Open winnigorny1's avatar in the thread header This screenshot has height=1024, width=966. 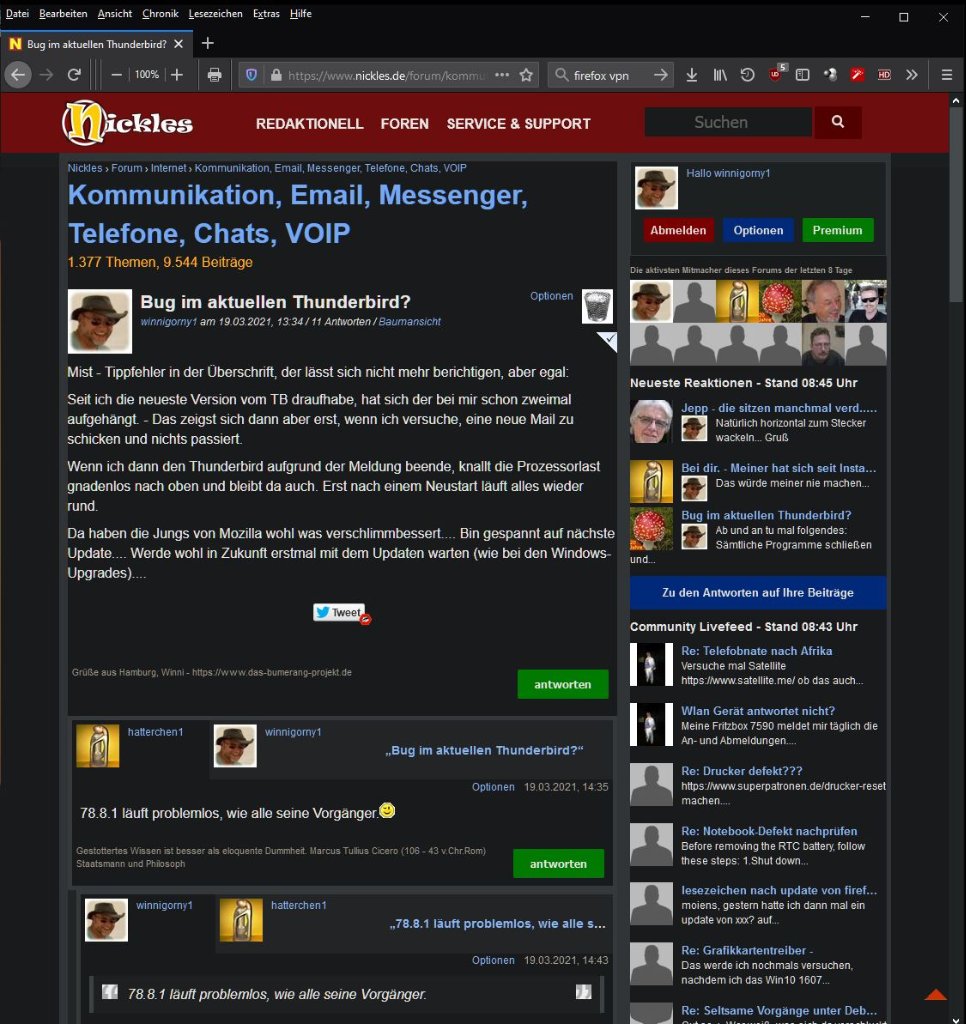[100, 321]
